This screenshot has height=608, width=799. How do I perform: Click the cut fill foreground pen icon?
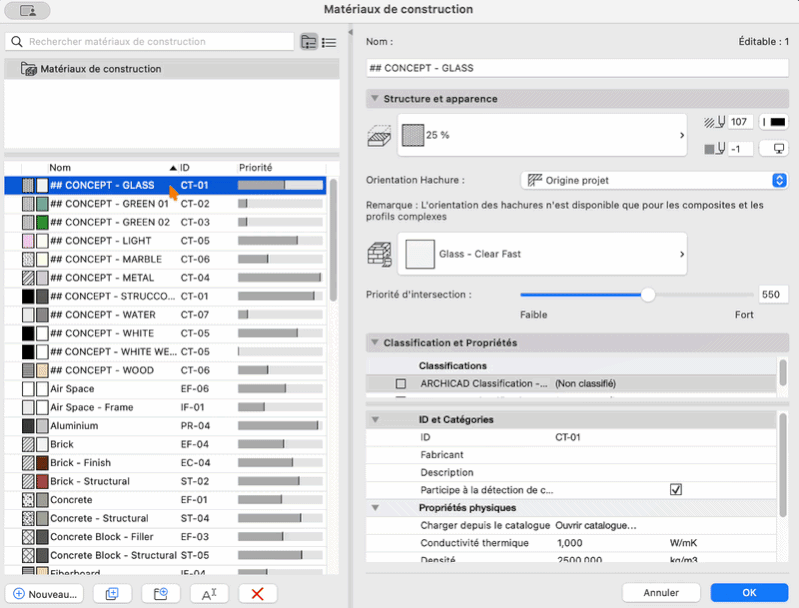pos(715,122)
